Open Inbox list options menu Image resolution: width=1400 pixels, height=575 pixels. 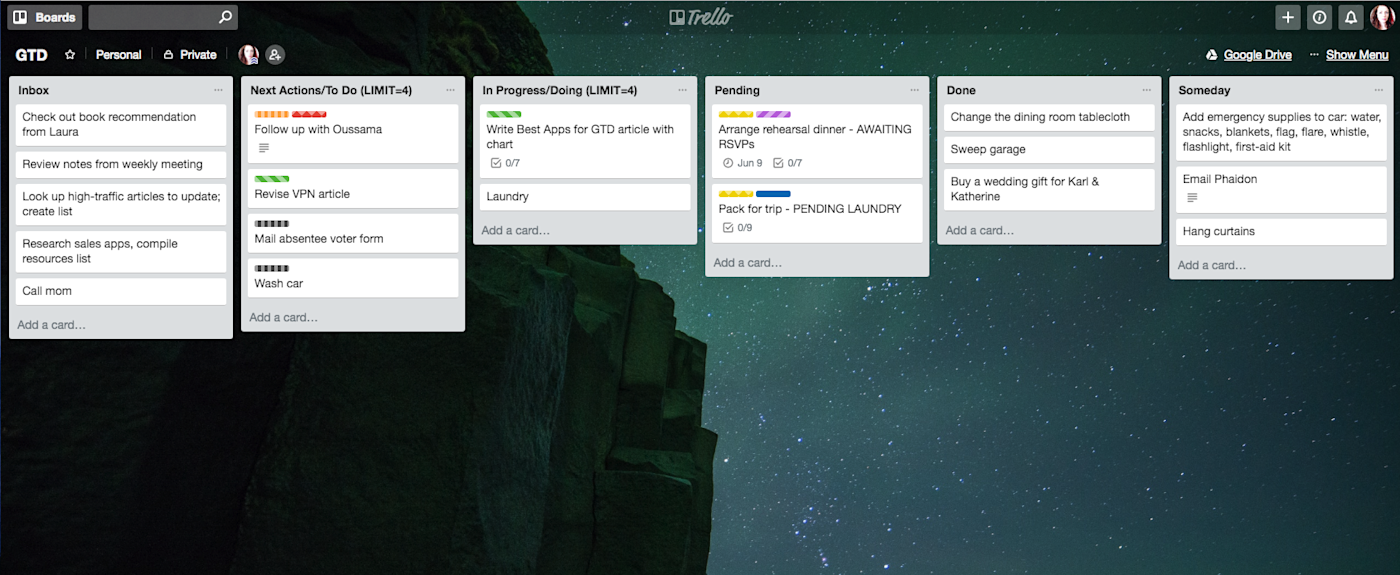[218, 90]
